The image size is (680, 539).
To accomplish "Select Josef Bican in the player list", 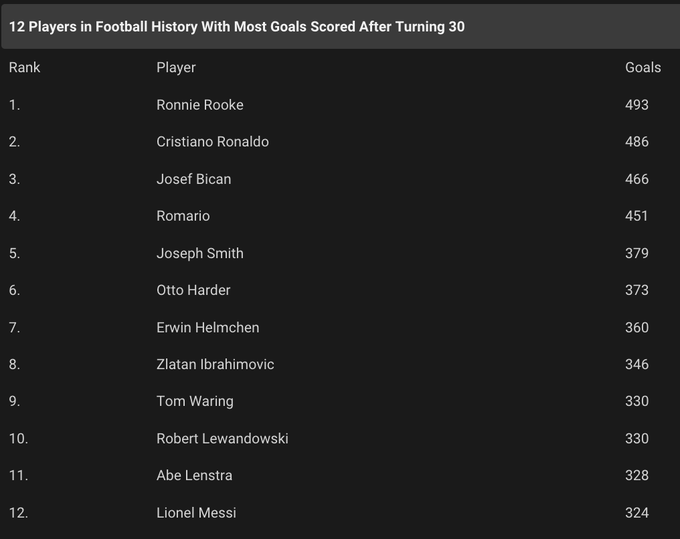I will click(194, 179).
